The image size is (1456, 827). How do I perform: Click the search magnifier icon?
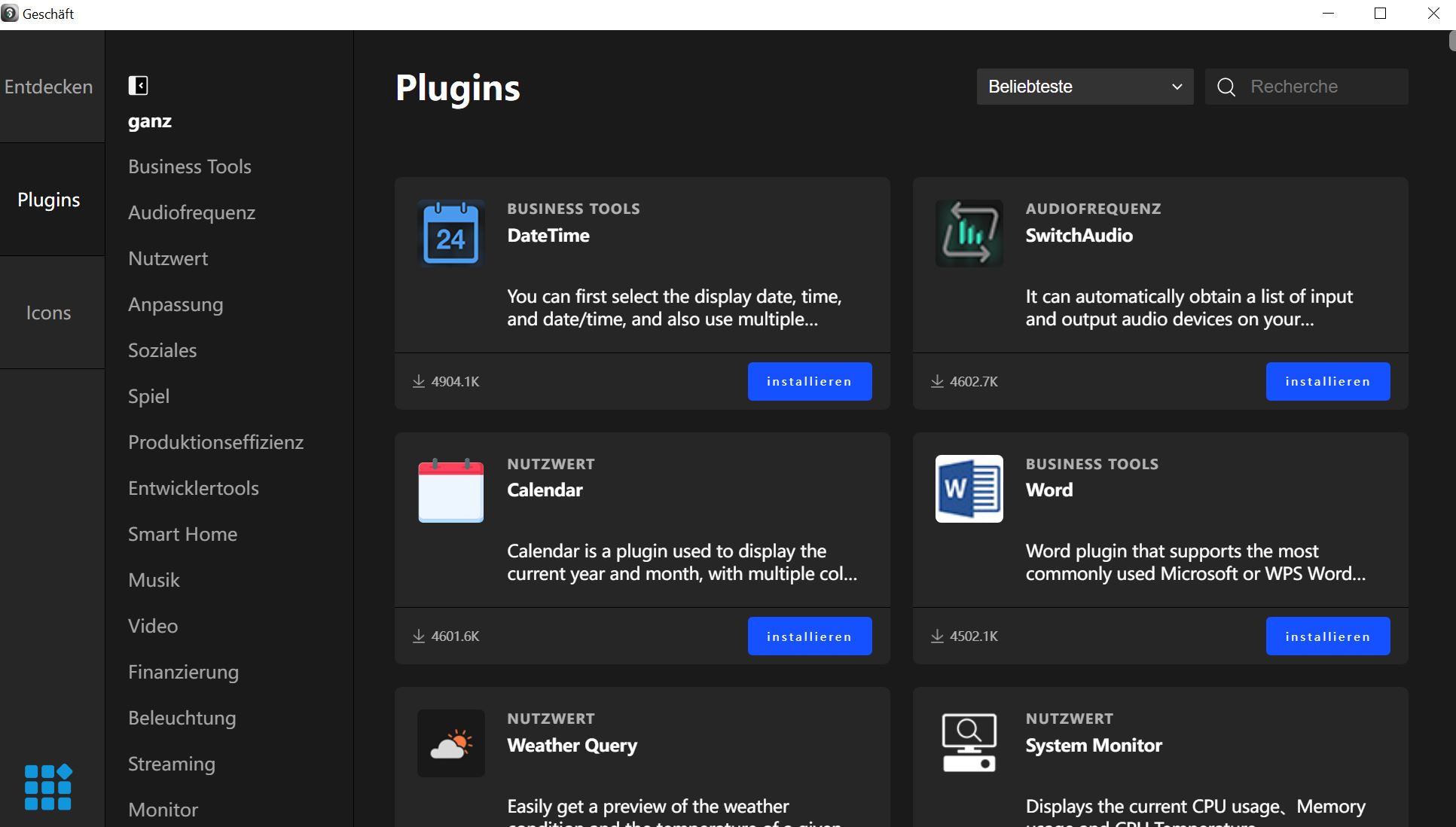click(1226, 87)
